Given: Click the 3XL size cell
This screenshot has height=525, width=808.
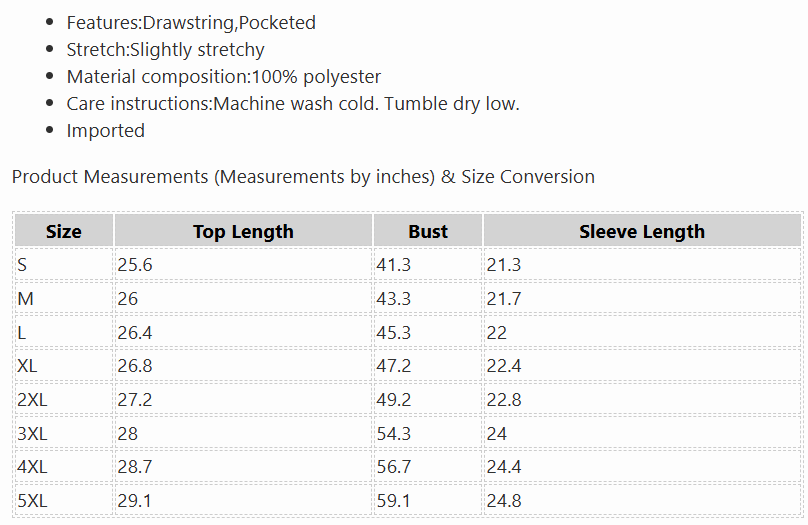Looking at the screenshot, I should point(64,433).
